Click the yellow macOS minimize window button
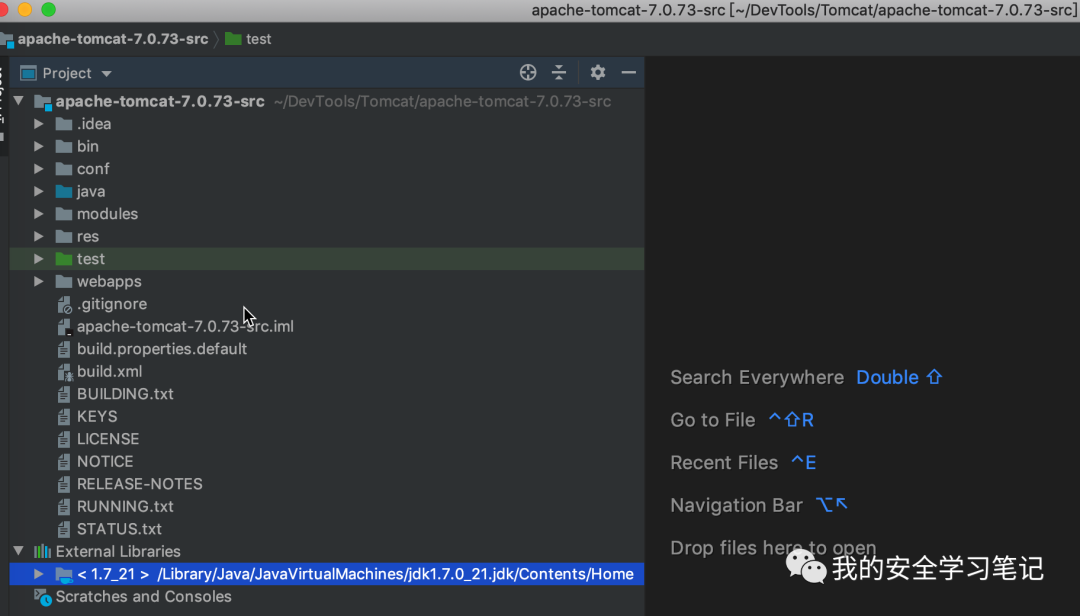 point(25,10)
